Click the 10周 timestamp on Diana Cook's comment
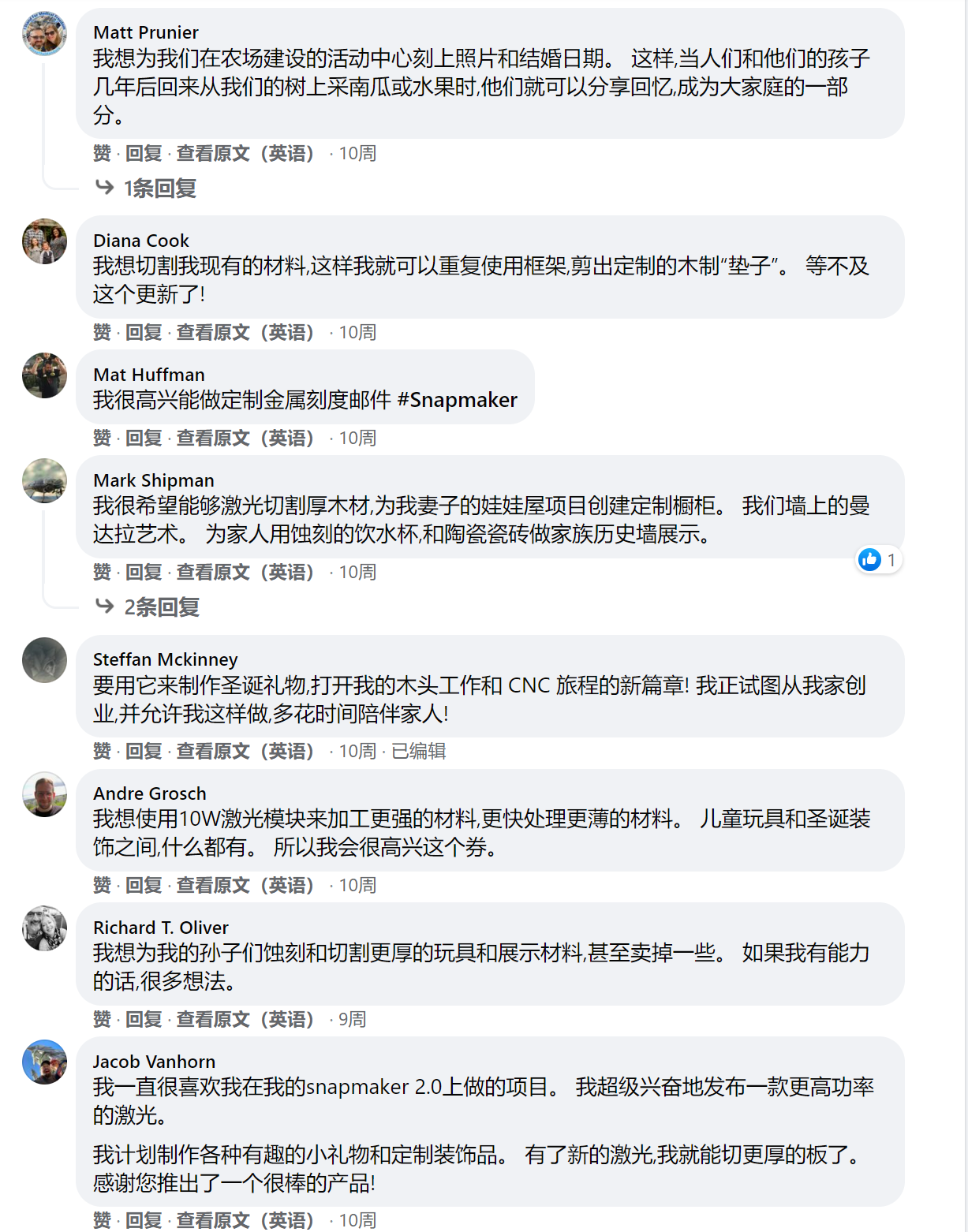The width and height of the screenshot is (968, 1232). point(357,333)
